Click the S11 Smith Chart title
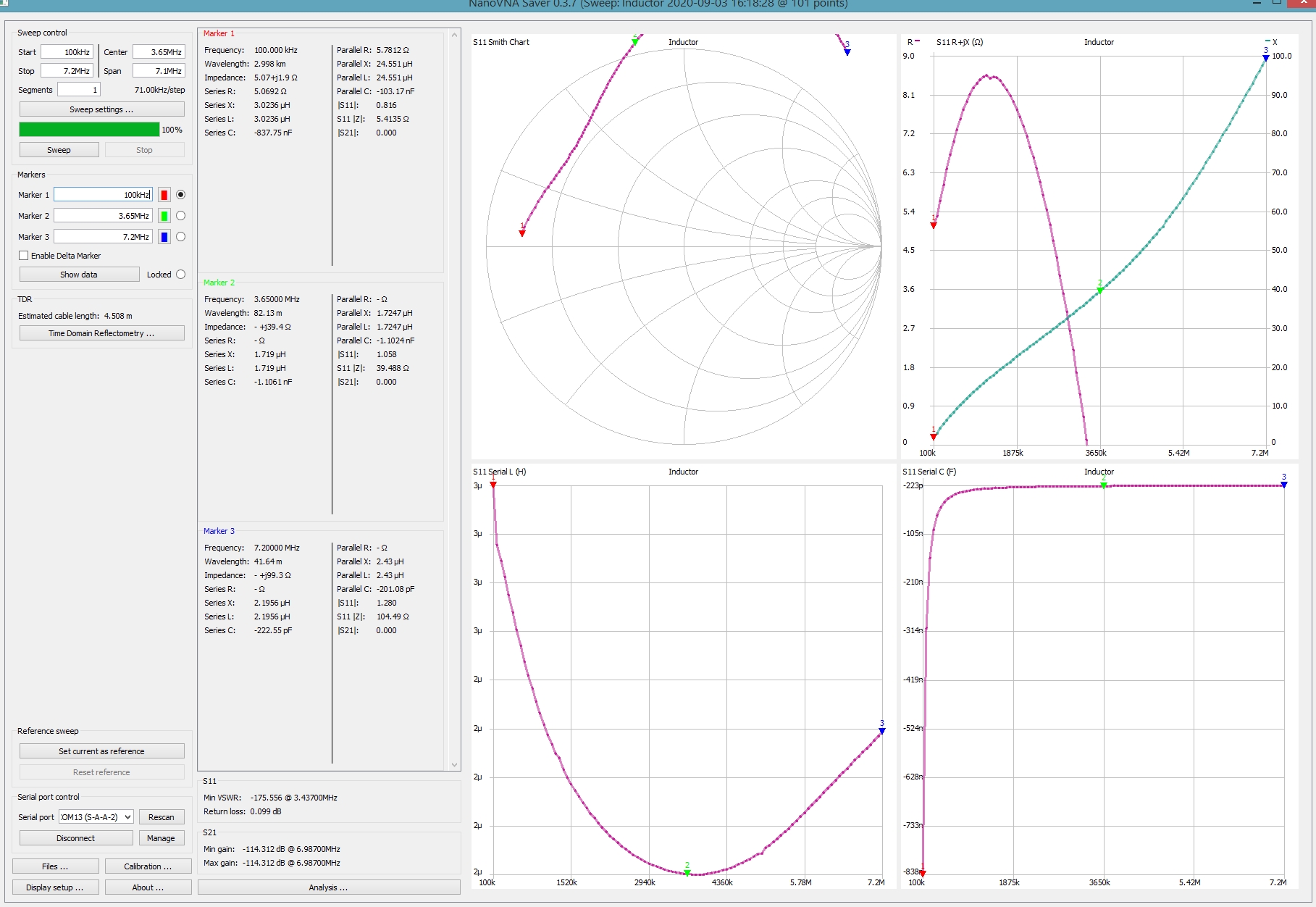The width and height of the screenshot is (1316, 907). point(501,42)
